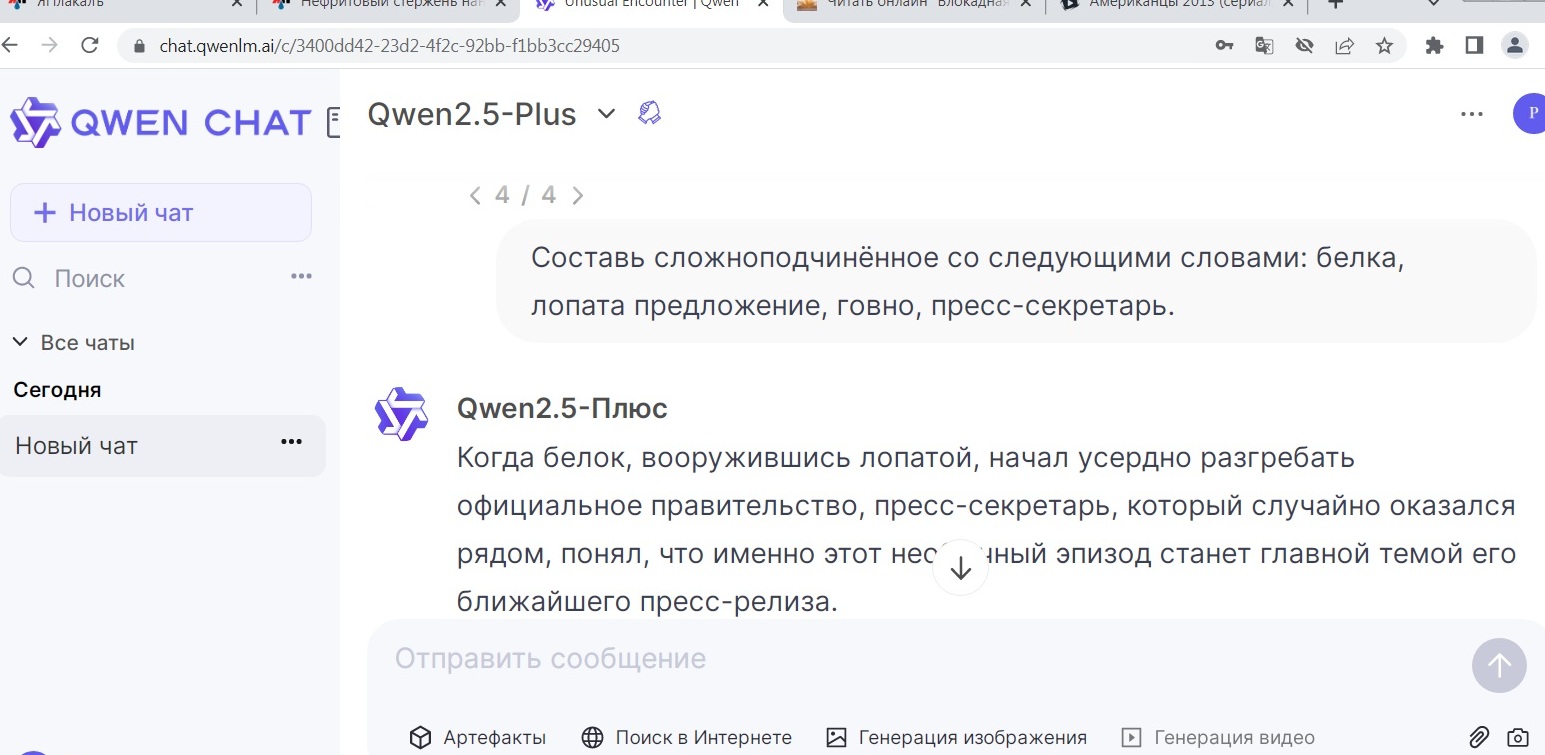Open the tab search chevron
This screenshot has height=755, width=1545.
pos(1434,5)
